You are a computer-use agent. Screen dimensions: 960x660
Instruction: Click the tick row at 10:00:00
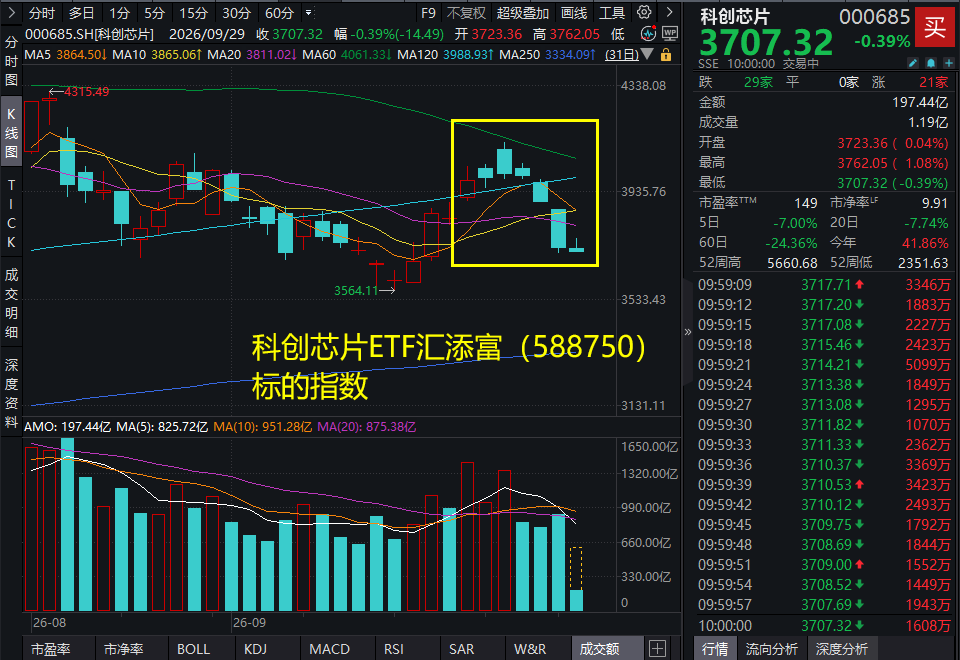pos(824,626)
